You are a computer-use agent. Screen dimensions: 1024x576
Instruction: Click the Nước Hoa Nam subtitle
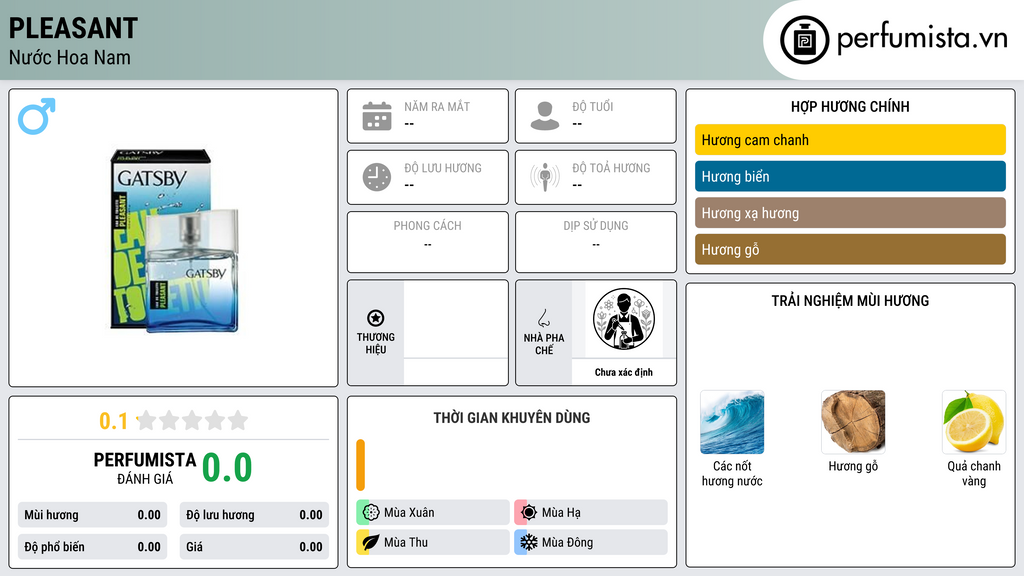coord(70,57)
